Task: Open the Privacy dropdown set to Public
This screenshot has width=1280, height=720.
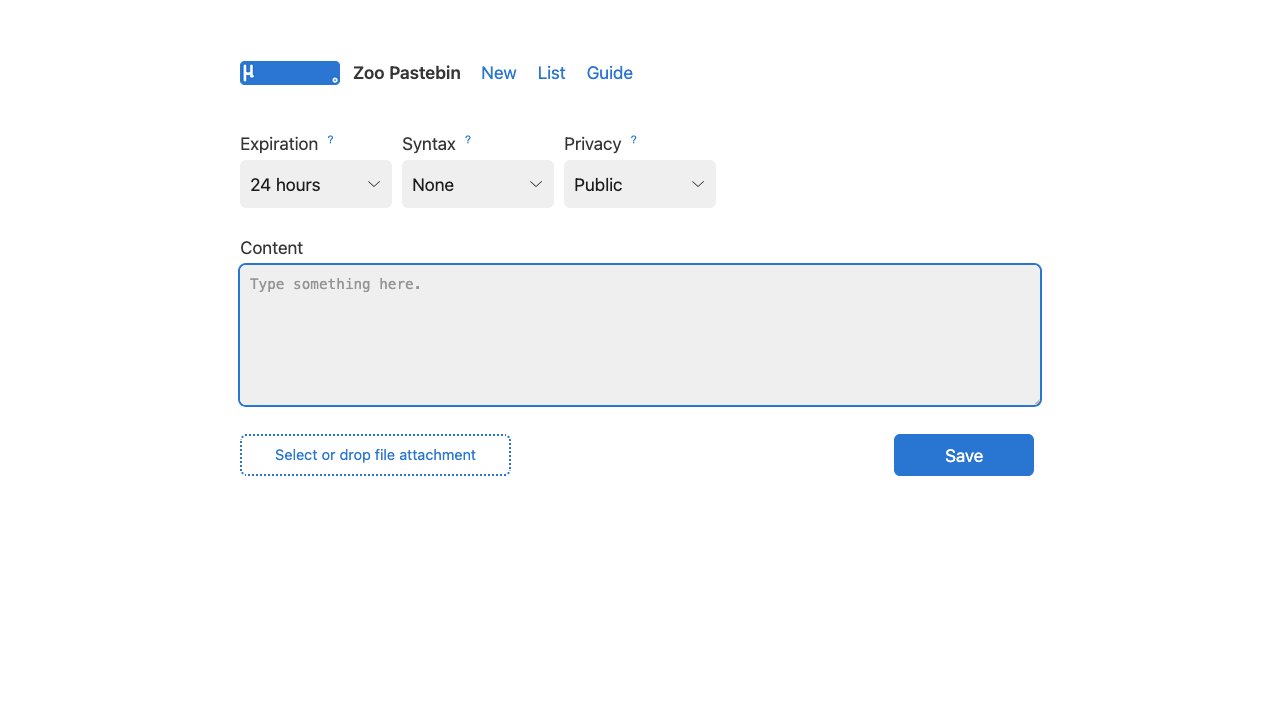Action: click(x=639, y=185)
